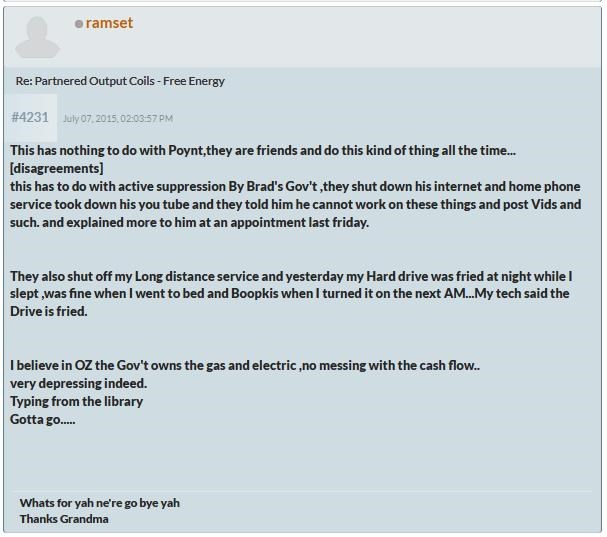This screenshot has width=607, height=537.
Task: Click the line starting 'service took down his you tube'
Action: (x=295, y=204)
